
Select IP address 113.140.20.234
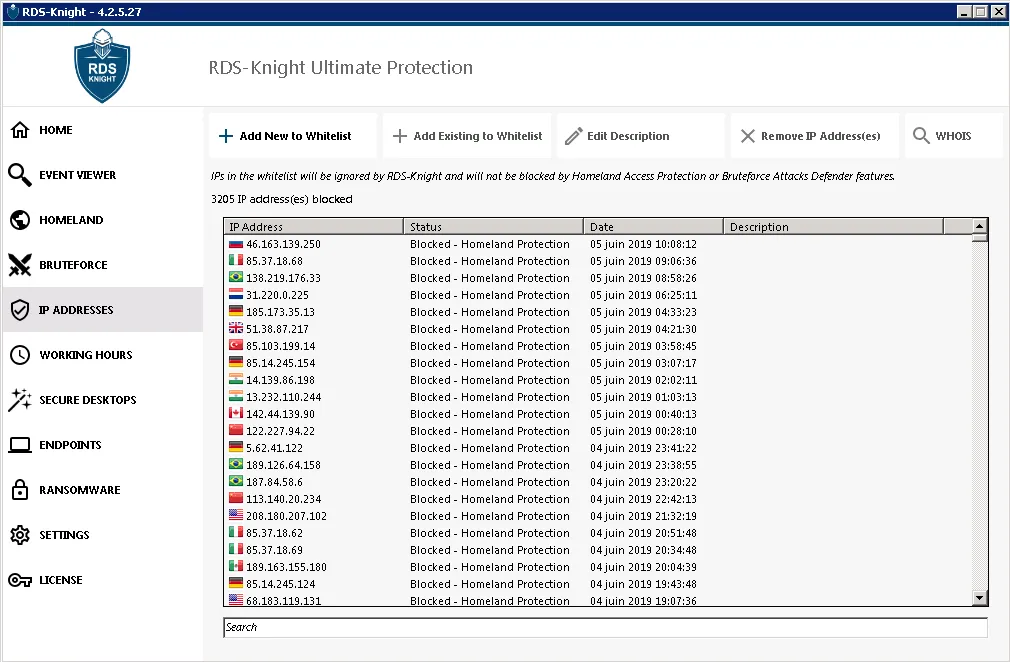283,498
